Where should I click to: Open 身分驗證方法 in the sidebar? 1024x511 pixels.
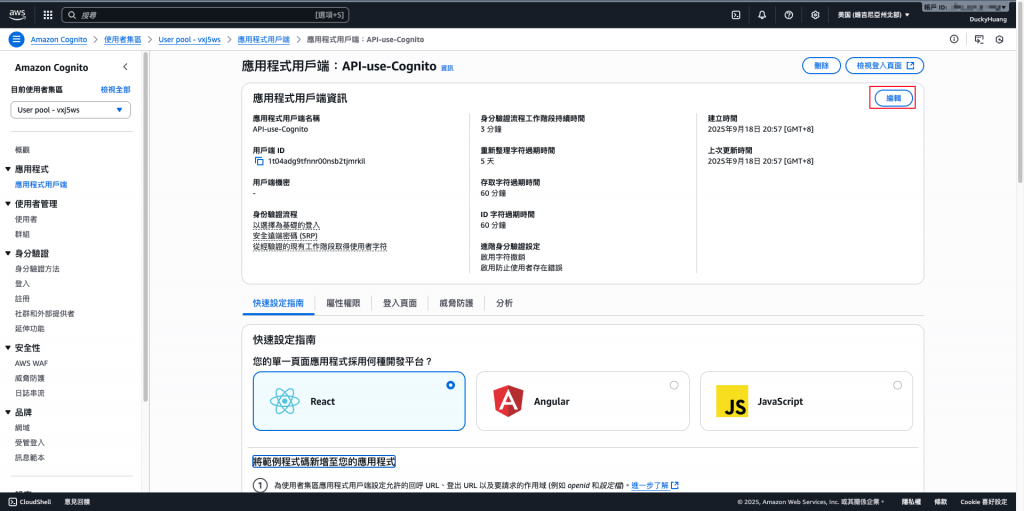(37, 269)
